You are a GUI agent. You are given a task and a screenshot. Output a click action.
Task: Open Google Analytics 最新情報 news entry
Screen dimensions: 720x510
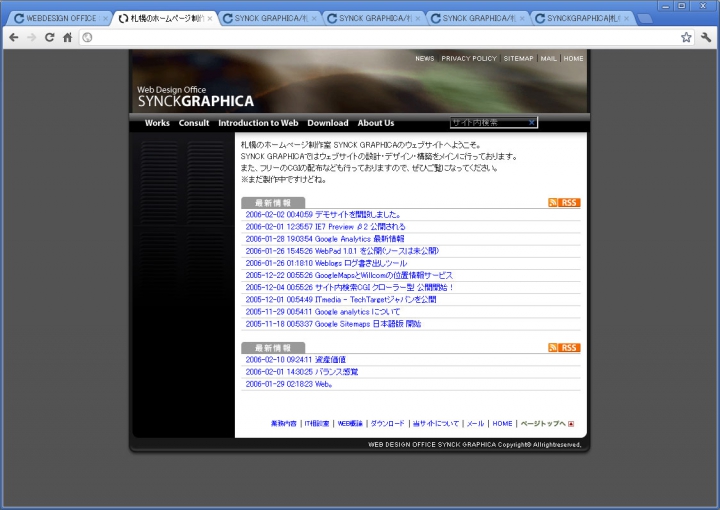click(x=325, y=239)
